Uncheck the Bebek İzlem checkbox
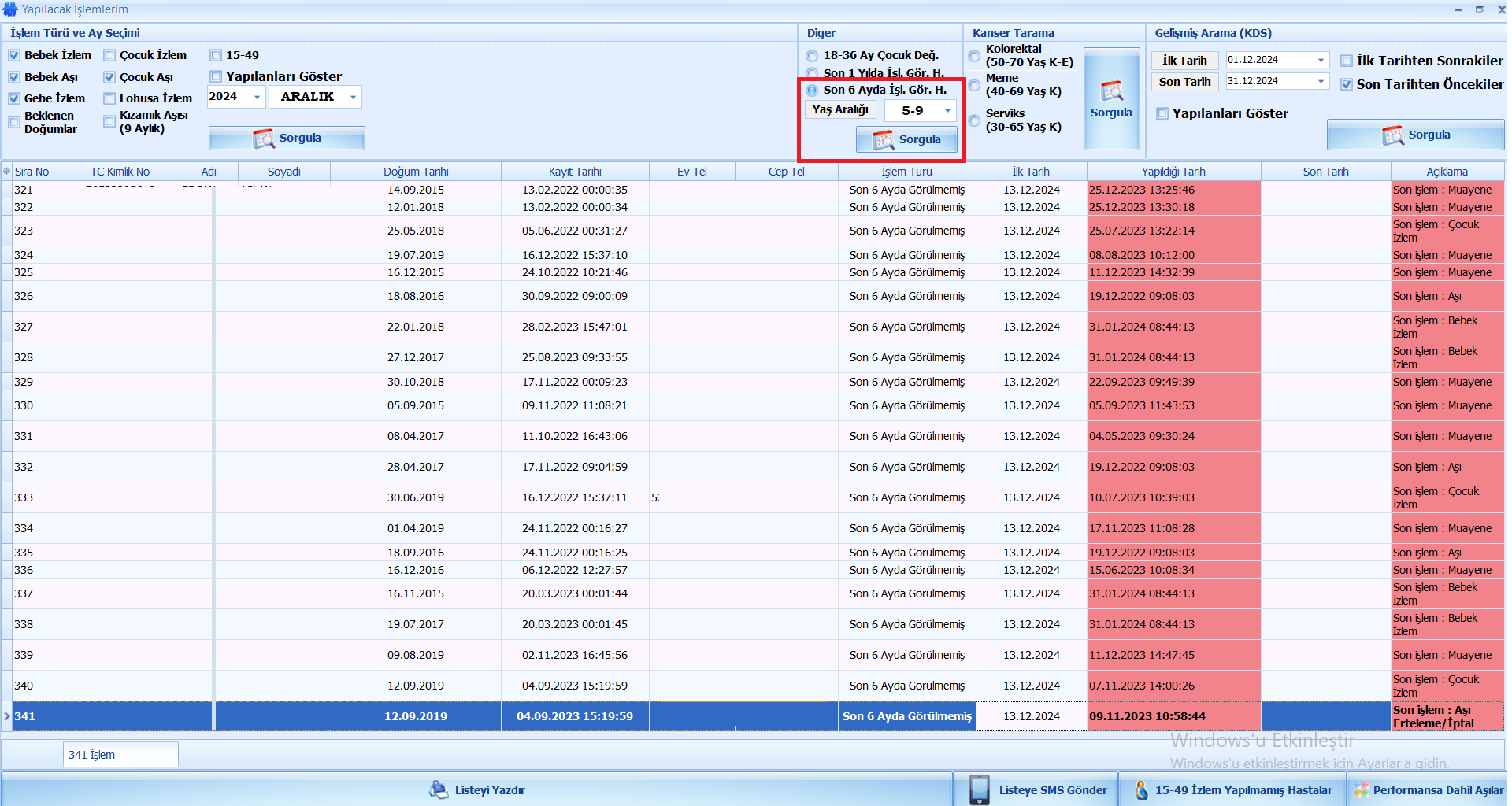The height and width of the screenshot is (806, 1512). (x=14, y=55)
